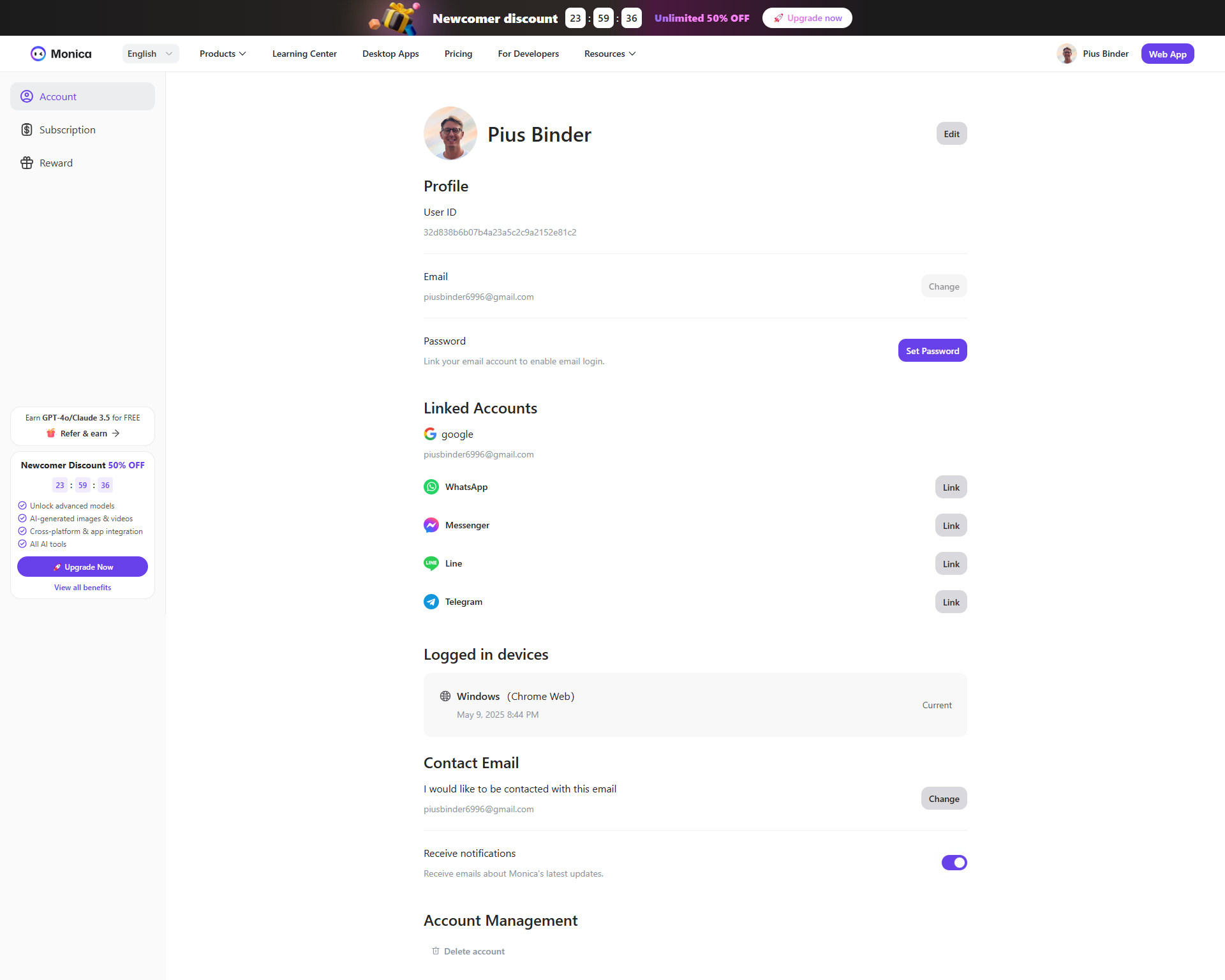Click the Telegram icon in Linked Accounts
1225x980 pixels.
[x=431, y=602]
